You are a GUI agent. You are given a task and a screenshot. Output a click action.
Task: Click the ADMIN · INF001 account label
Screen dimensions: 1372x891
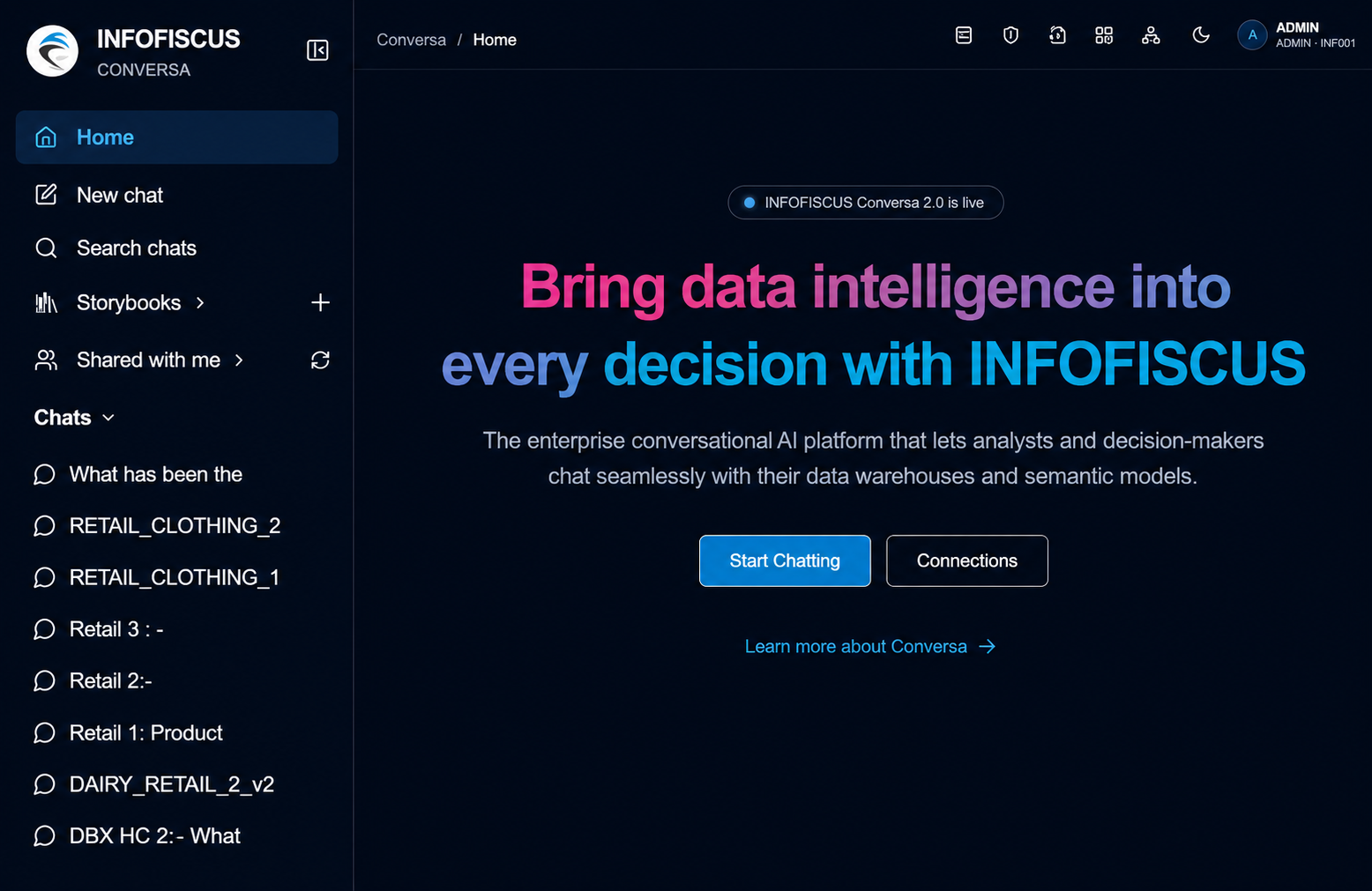point(1316,43)
